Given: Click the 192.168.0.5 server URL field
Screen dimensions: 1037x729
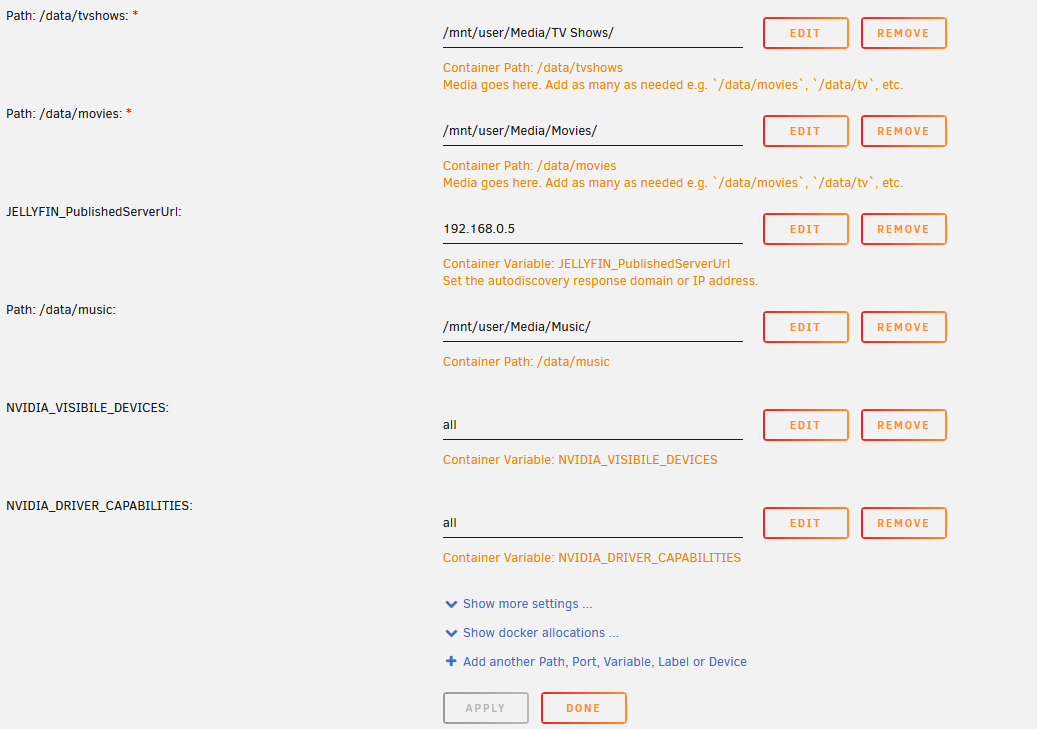Looking at the screenshot, I should tap(592, 229).
